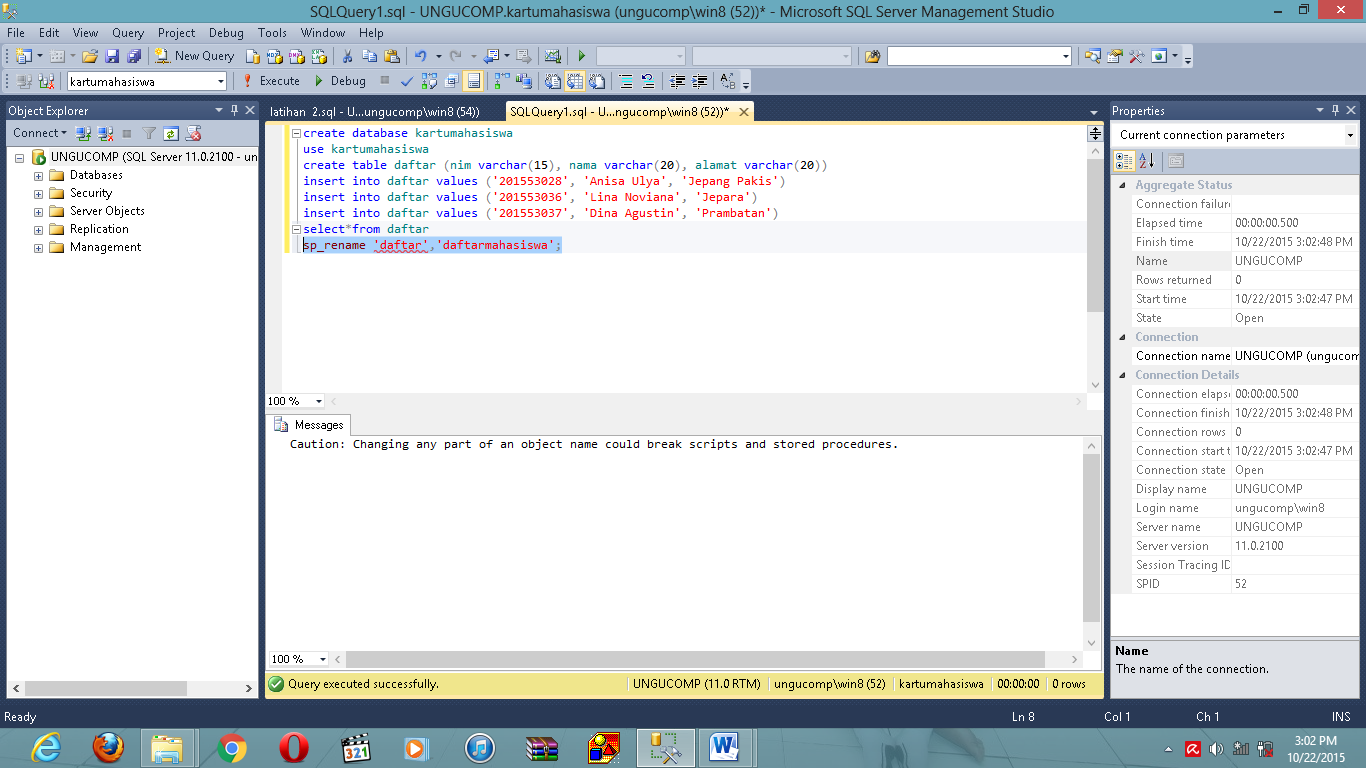
Task: Collapse the UNGUCOMP server node
Action: [20, 156]
